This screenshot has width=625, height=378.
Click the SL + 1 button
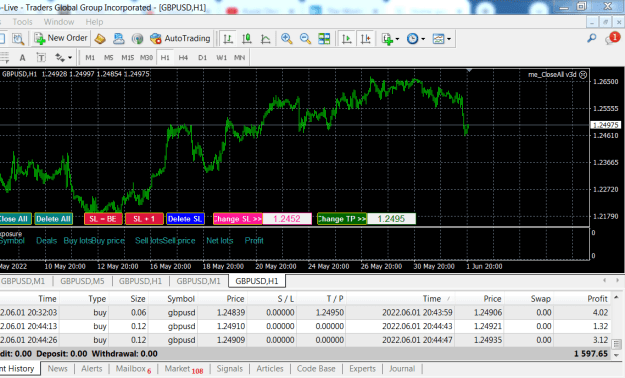click(x=144, y=219)
